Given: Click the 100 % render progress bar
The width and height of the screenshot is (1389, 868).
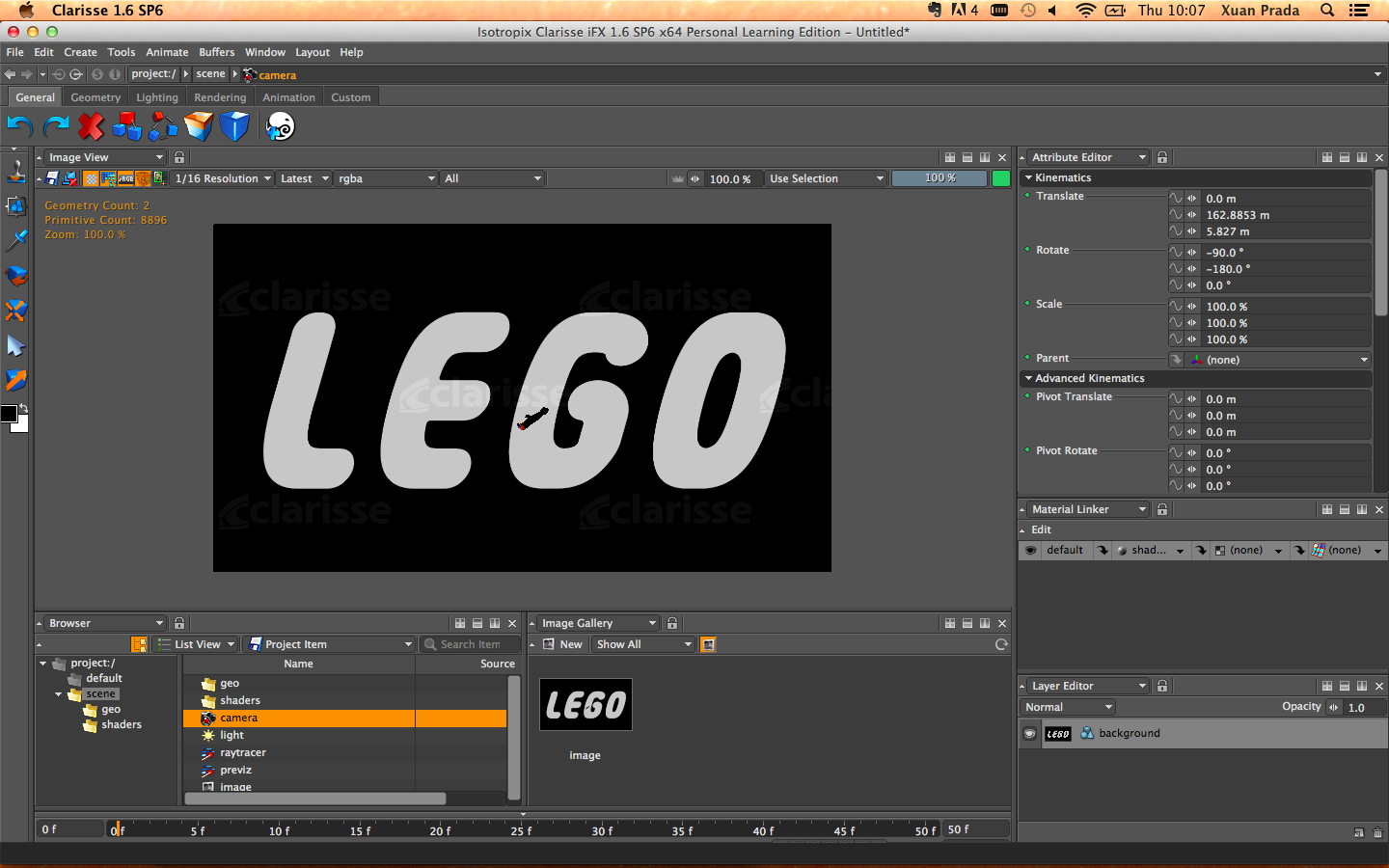Looking at the screenshot, I should point(940,178).
